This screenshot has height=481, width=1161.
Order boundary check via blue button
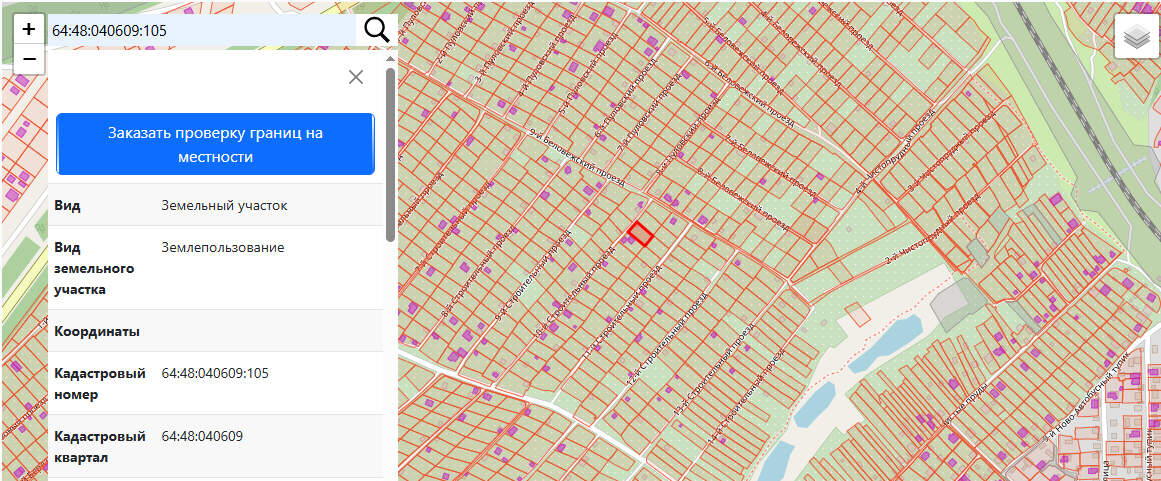point(215,144)
